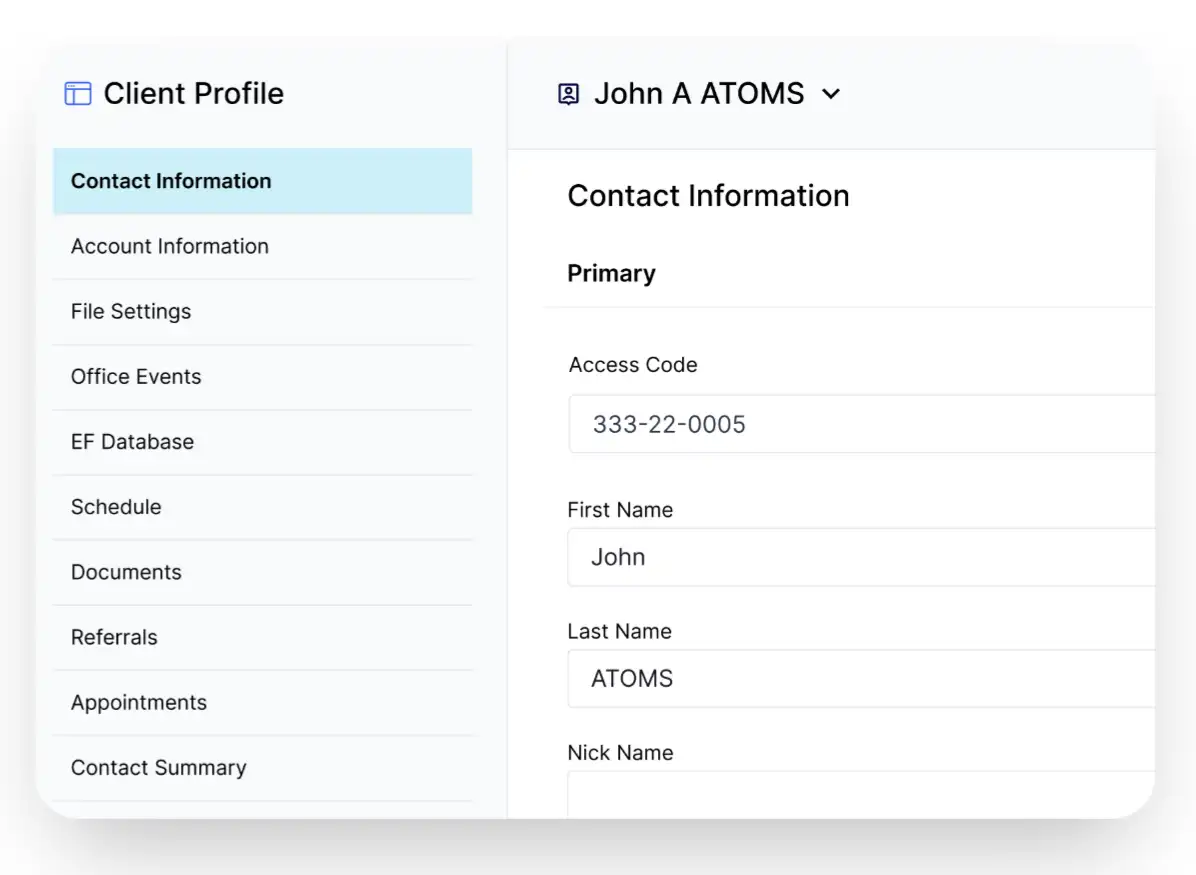This screenshot has height=875, width=1196.
Task: Click the First Name field label
Action: pyautogui.click(x=620, y=510)
